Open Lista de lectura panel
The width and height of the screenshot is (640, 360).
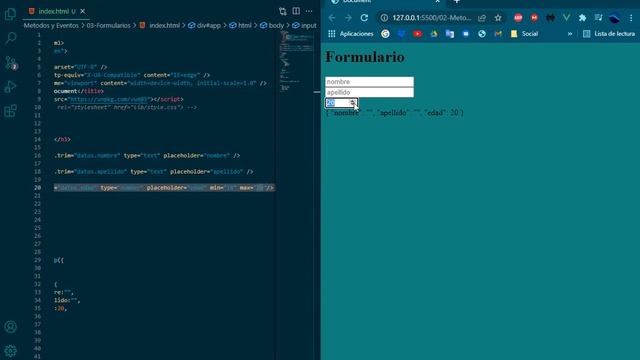click(x=609, y=34)
